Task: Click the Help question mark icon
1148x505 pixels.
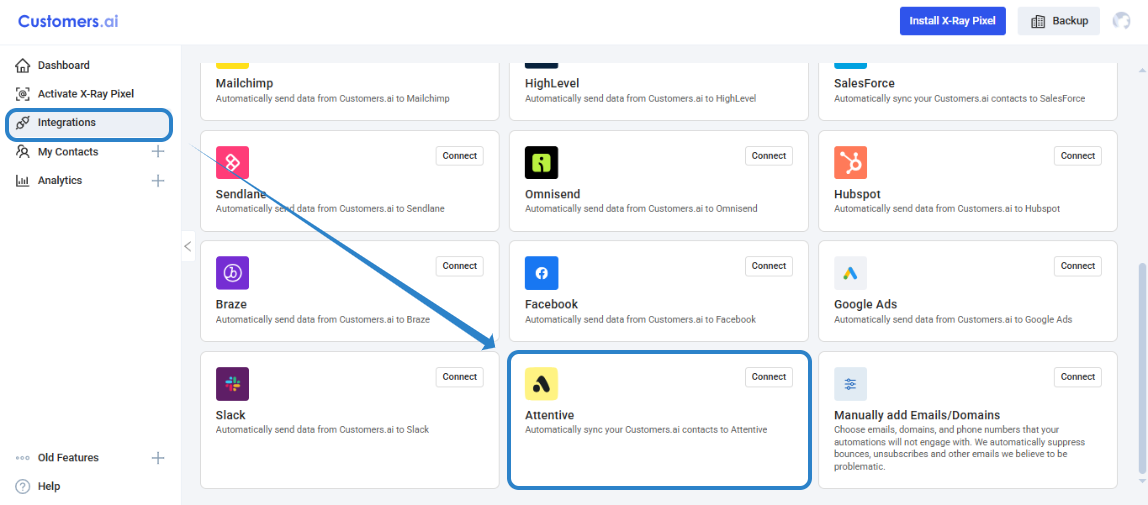Action: coord(23,487)
